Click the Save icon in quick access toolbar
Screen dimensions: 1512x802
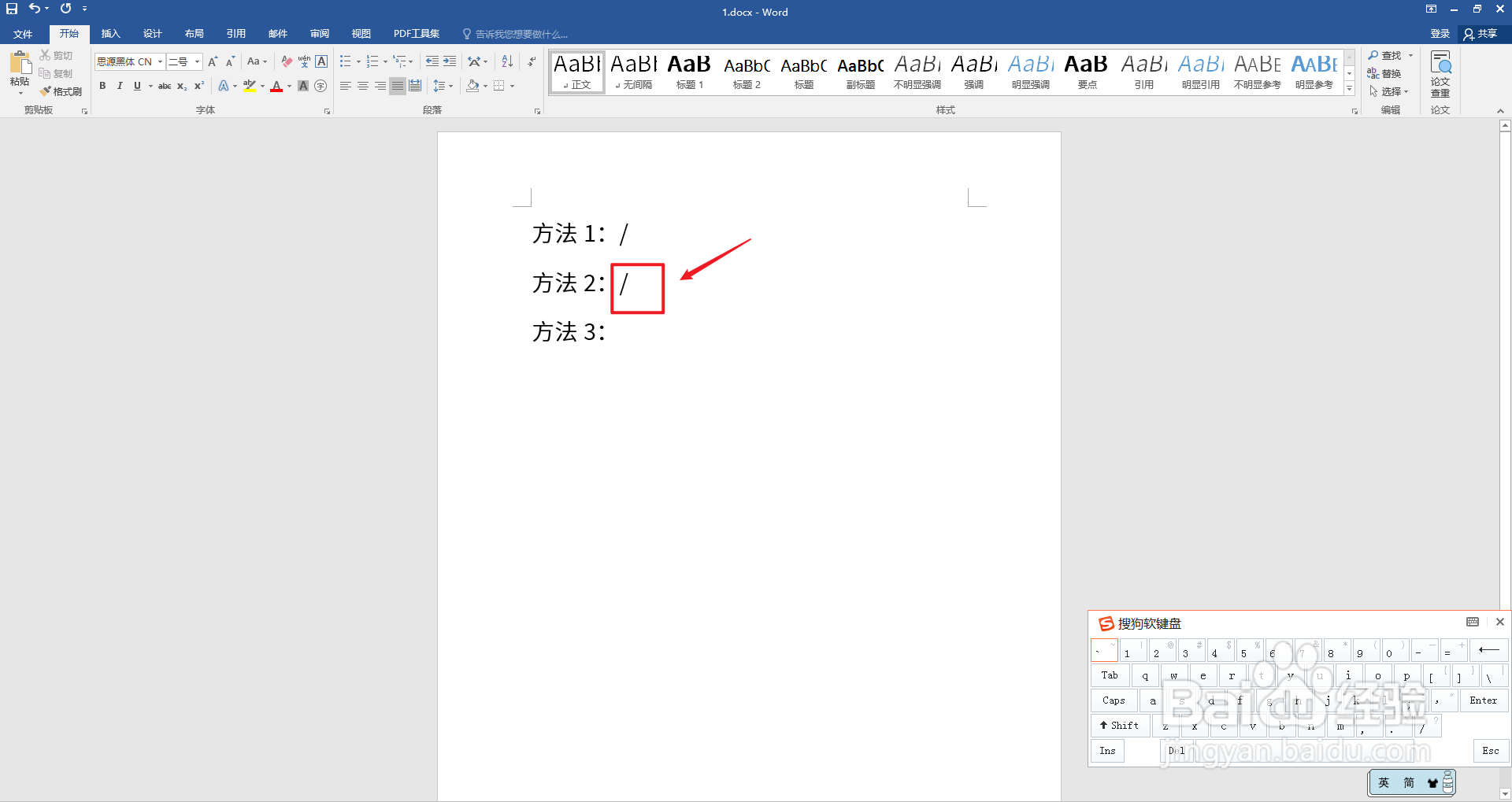[12, 9]
